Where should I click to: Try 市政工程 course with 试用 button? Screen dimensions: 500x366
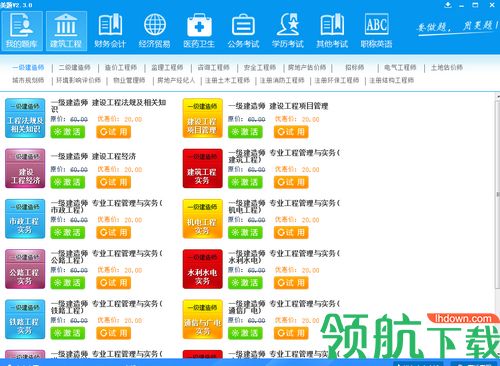(114, 232)
